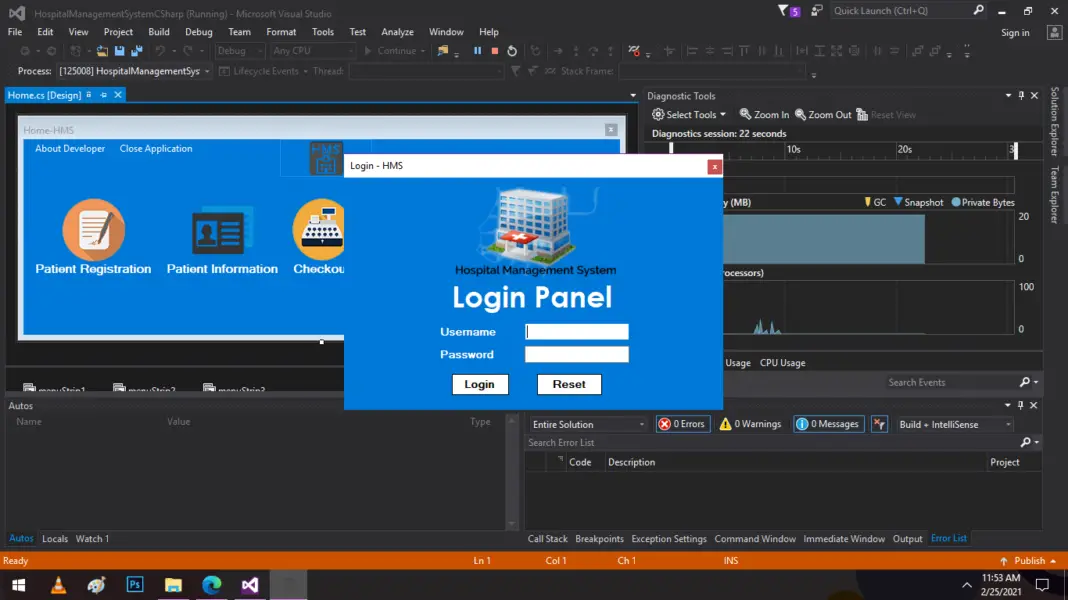
Task: Click the clear filter icon in Error List
Action: coord(879,424)
